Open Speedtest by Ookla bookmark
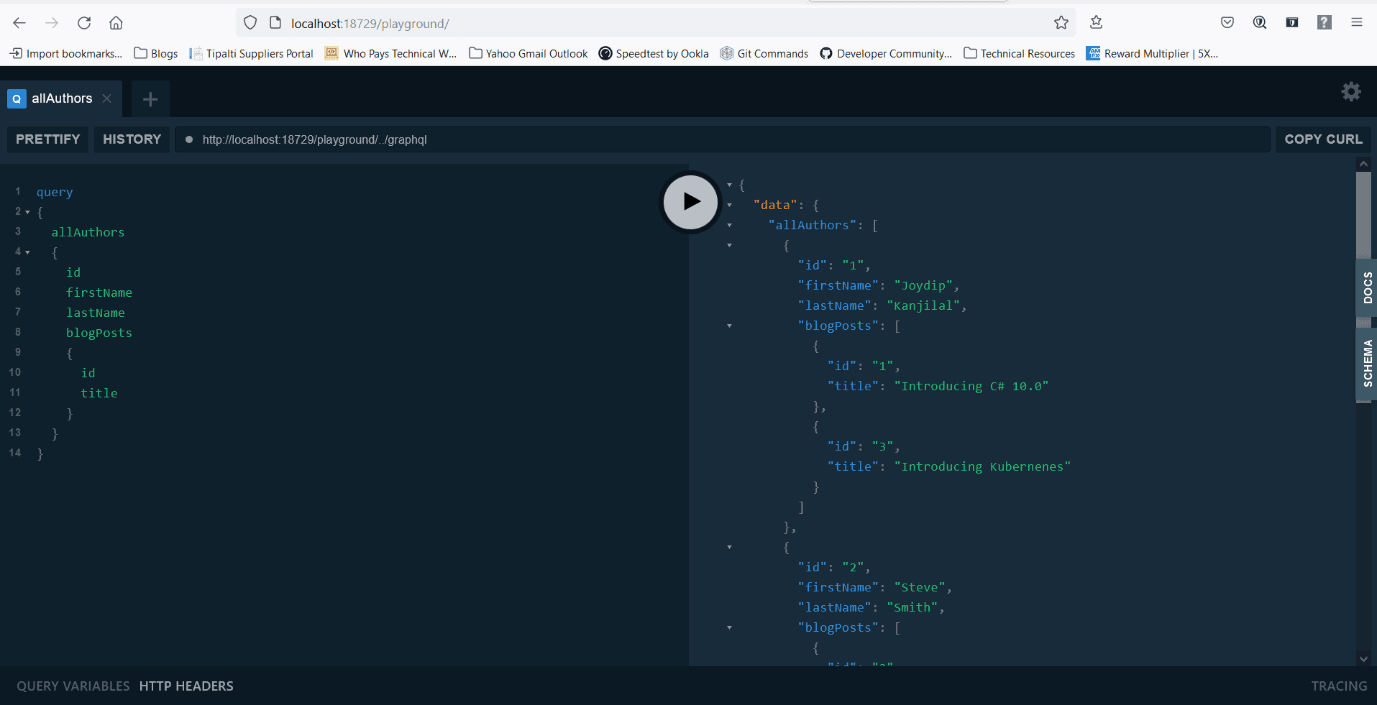Screen dimensions: 1377x705 pyautogui.click(x=654, y=54)
